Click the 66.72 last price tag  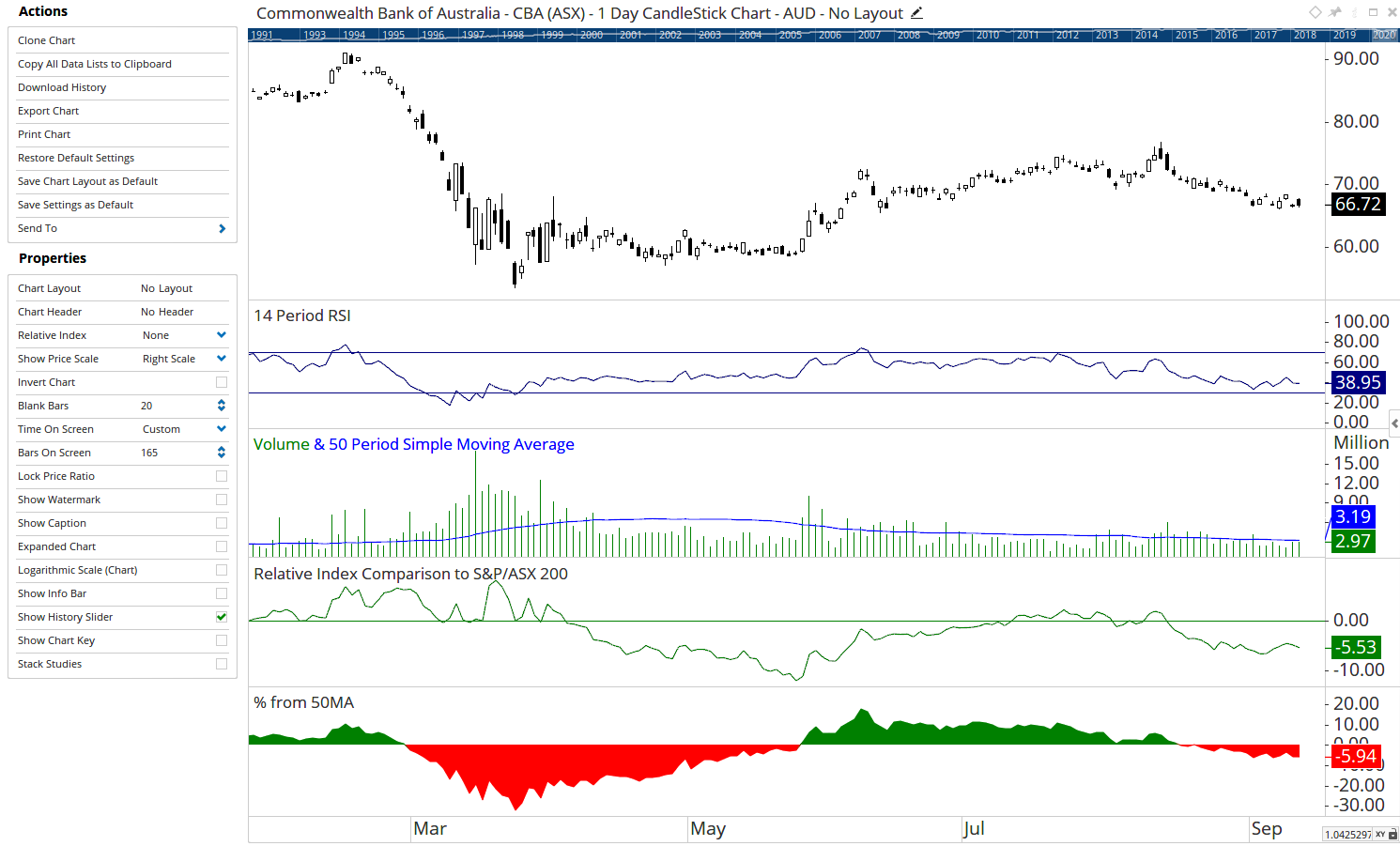(x=1357, y=204)
